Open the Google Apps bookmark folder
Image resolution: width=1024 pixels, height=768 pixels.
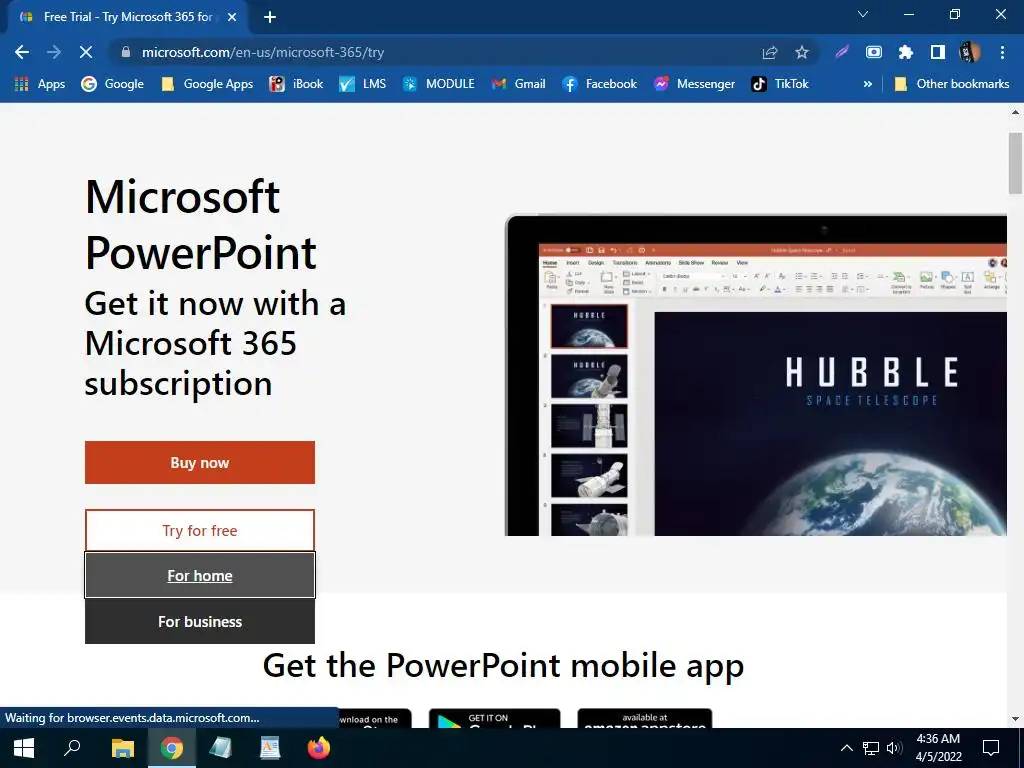[207, 84]
